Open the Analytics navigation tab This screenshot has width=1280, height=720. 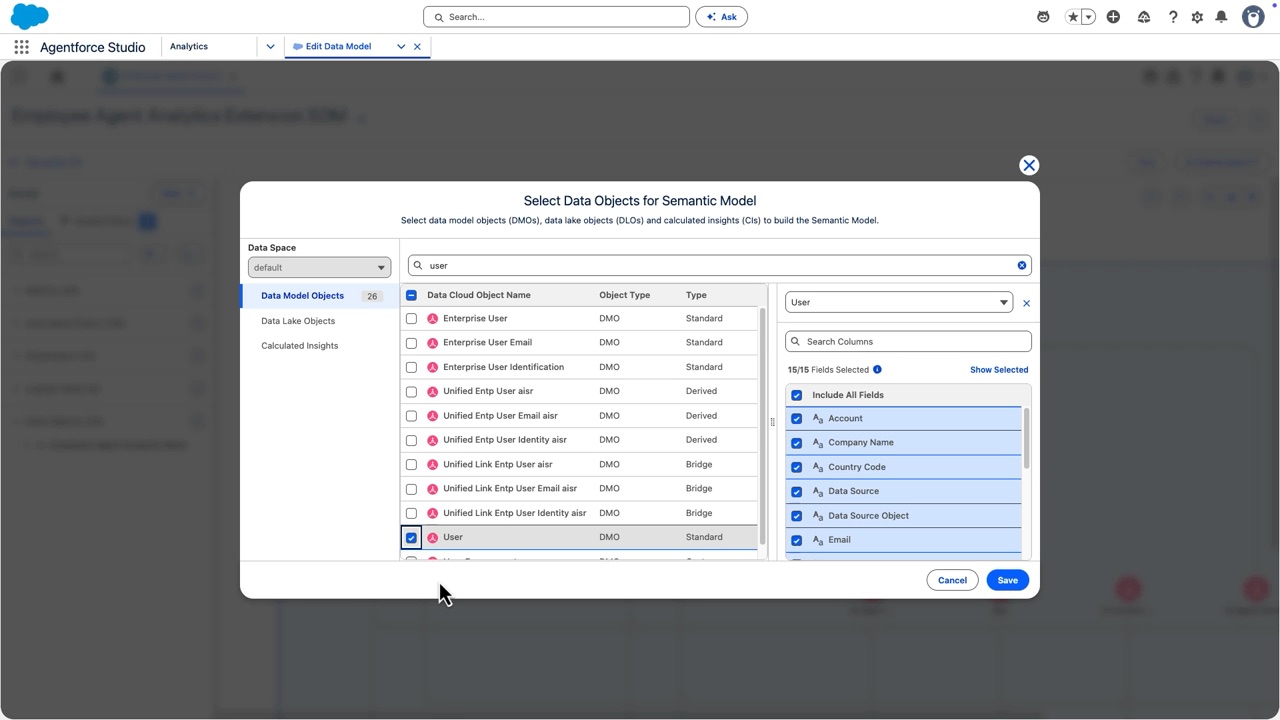189,46
